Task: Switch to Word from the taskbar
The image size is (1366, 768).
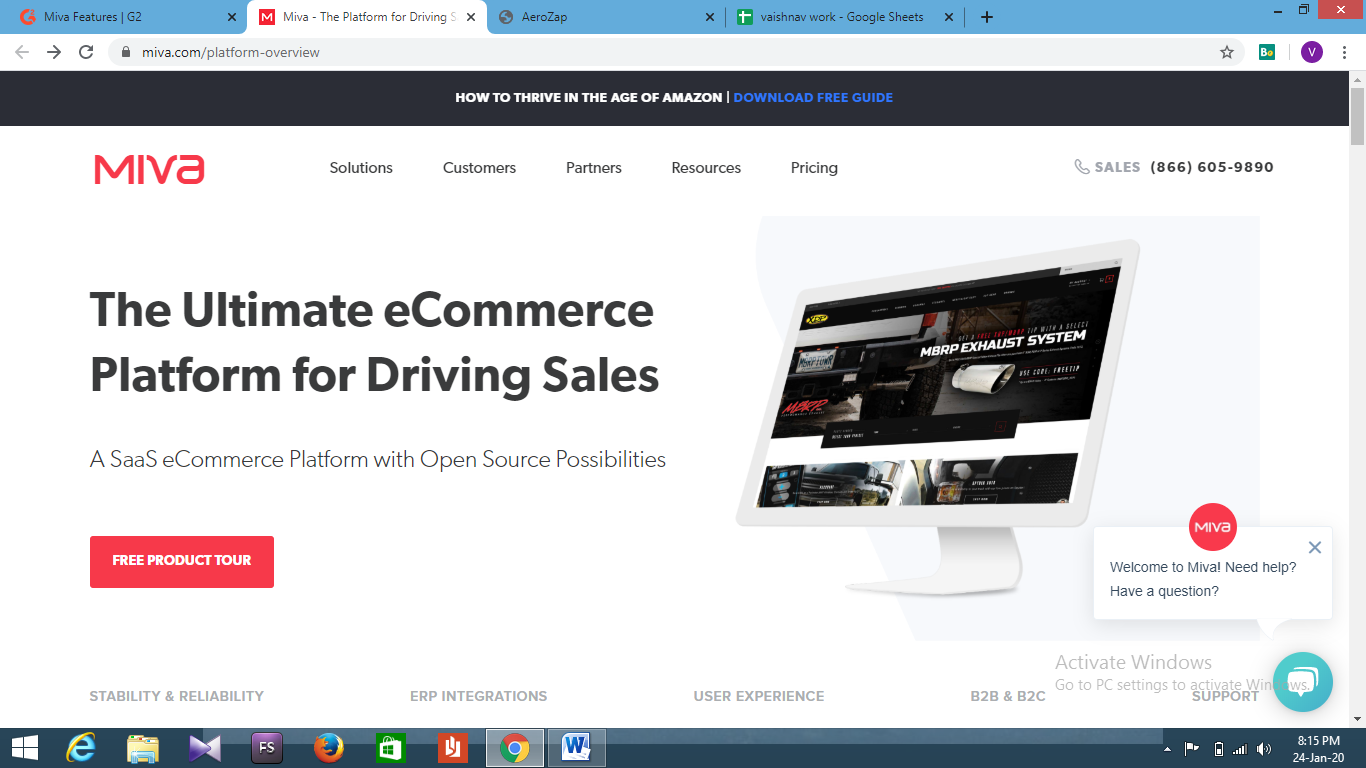Action: click(x=576, y=748)
